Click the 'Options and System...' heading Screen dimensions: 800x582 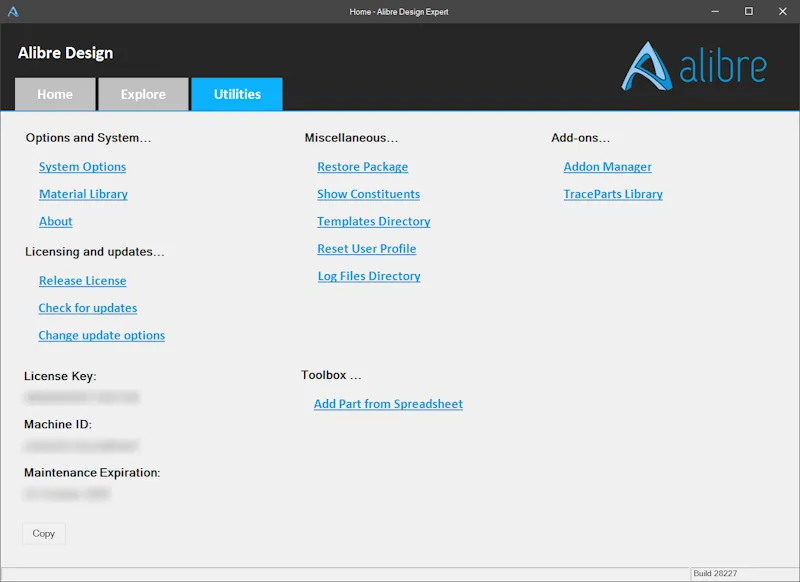(88, 138)
